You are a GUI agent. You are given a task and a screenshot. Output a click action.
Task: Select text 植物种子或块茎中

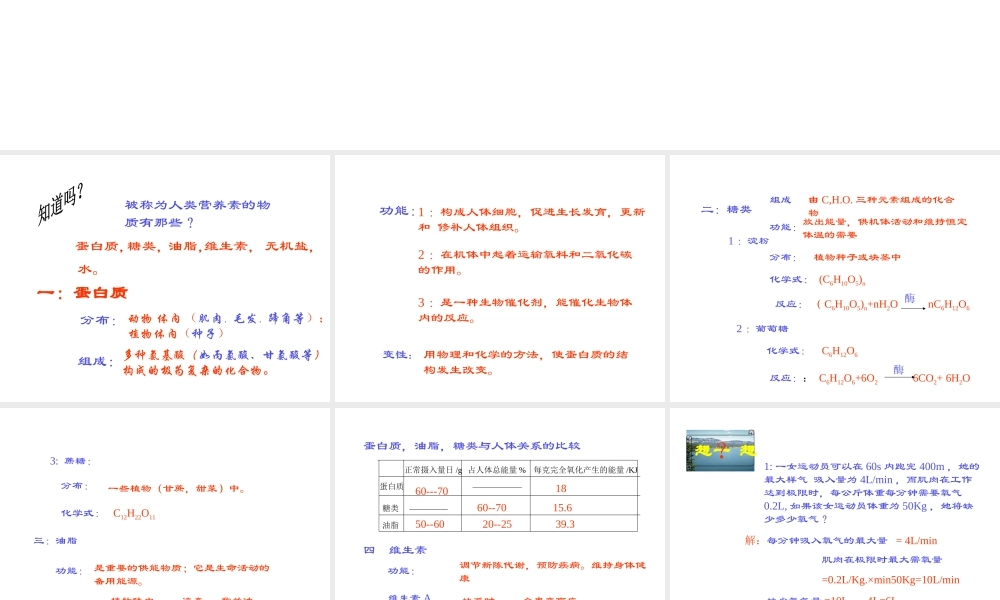[857, 257]
